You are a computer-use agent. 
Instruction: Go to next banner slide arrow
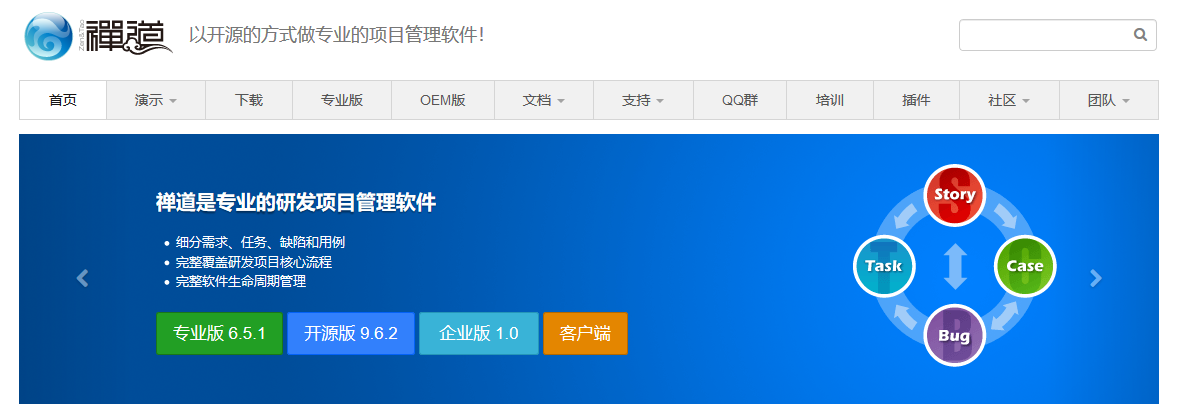(x=1096, y=278)
